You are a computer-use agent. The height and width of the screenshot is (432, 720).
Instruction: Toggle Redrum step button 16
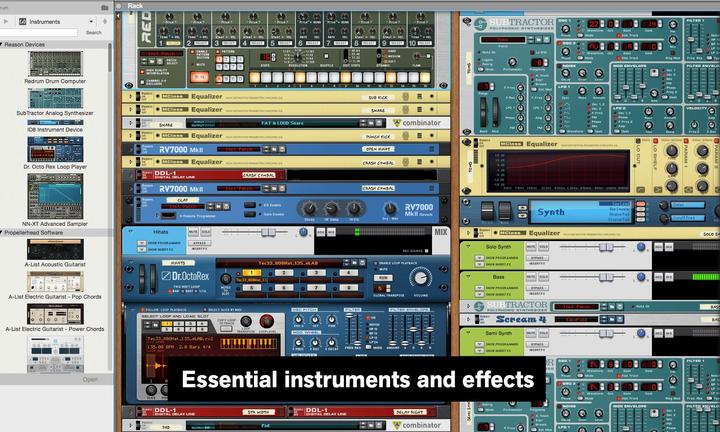click(425, 77)
